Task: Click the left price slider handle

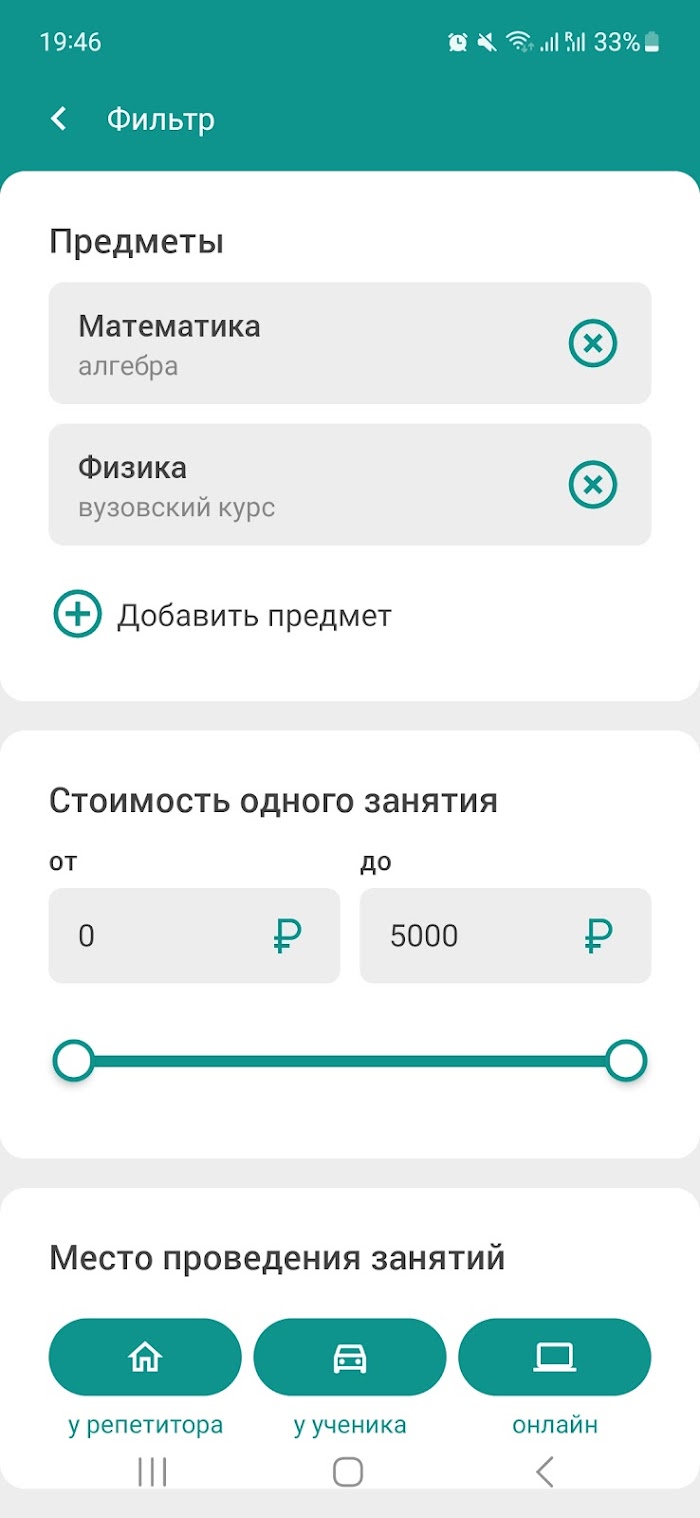Action: click(73, 1061)
